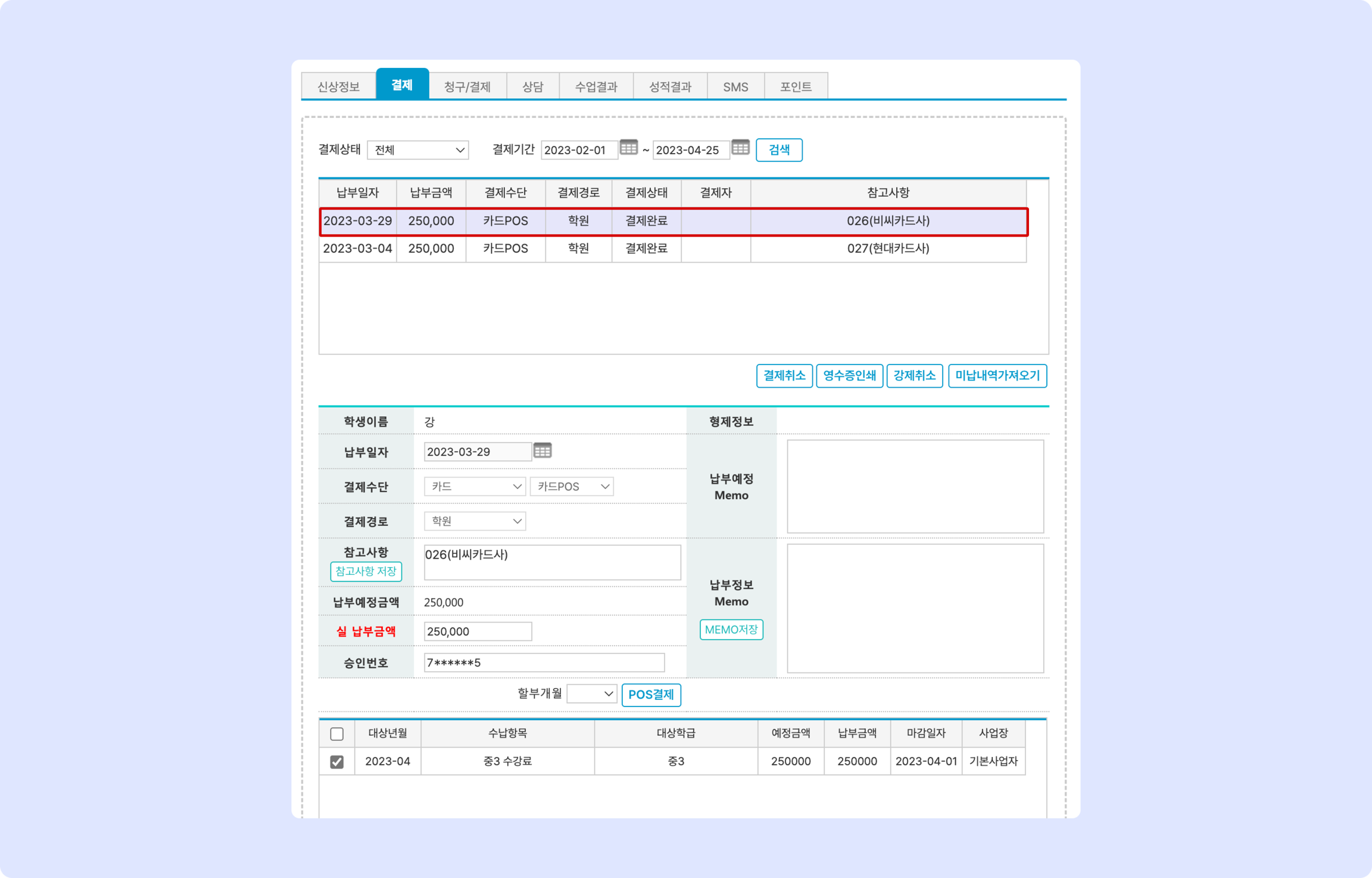This screenshot has height=878, width=1372.
Task: Click the MEMO저장 button
Action: pyautogui.click(x=731, y=629)
